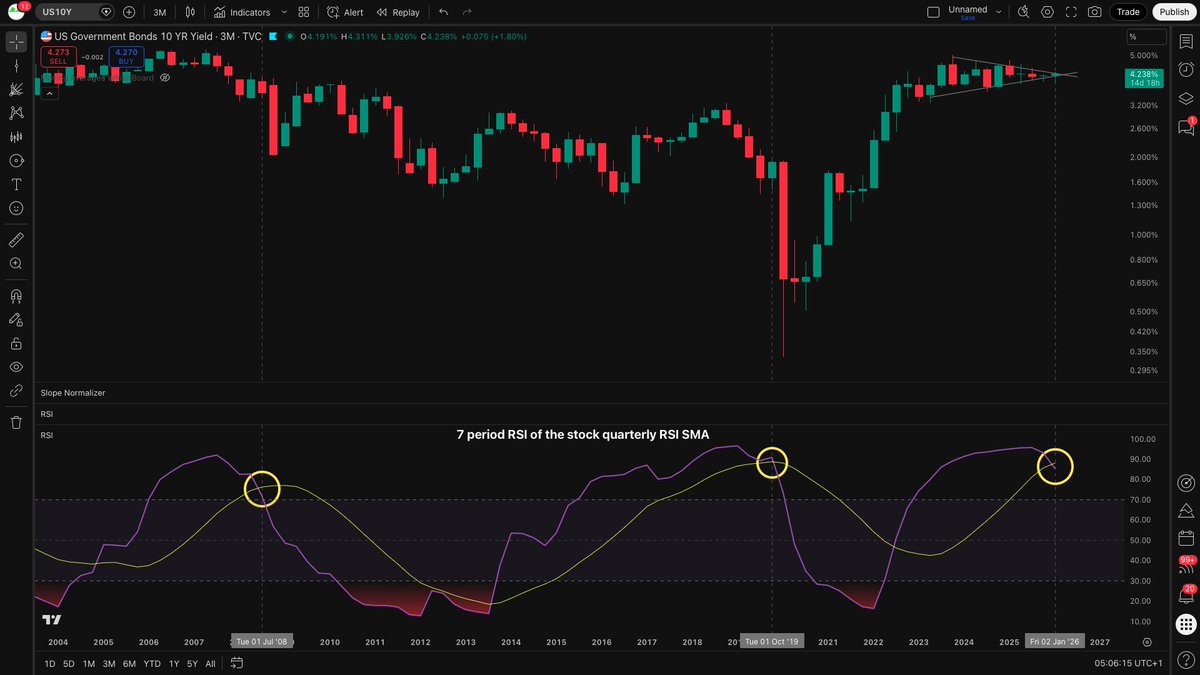Select the 6M time range

(130, 664)
